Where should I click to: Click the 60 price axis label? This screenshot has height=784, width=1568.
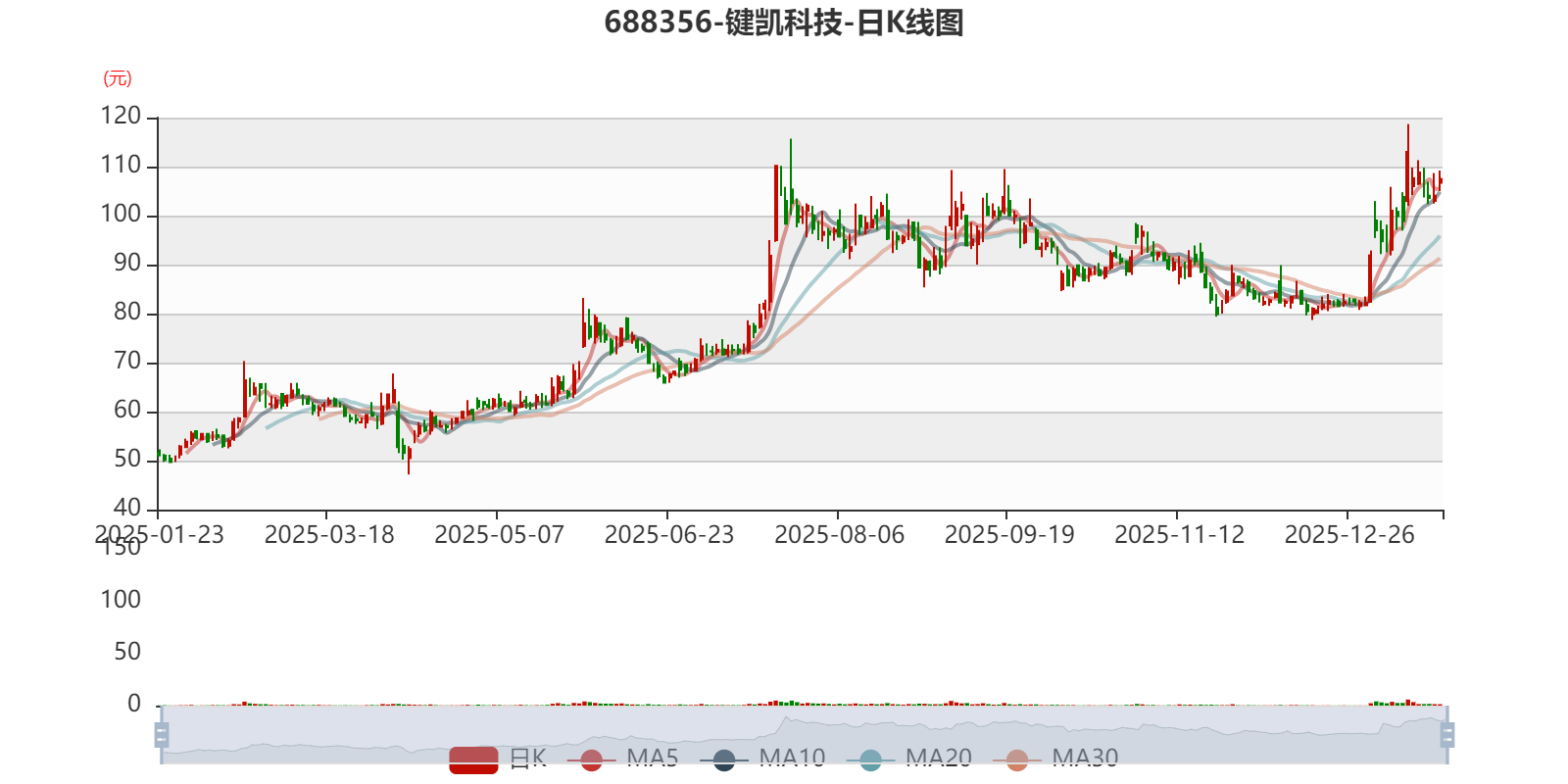pyautogui.click(x=127, y=411)
